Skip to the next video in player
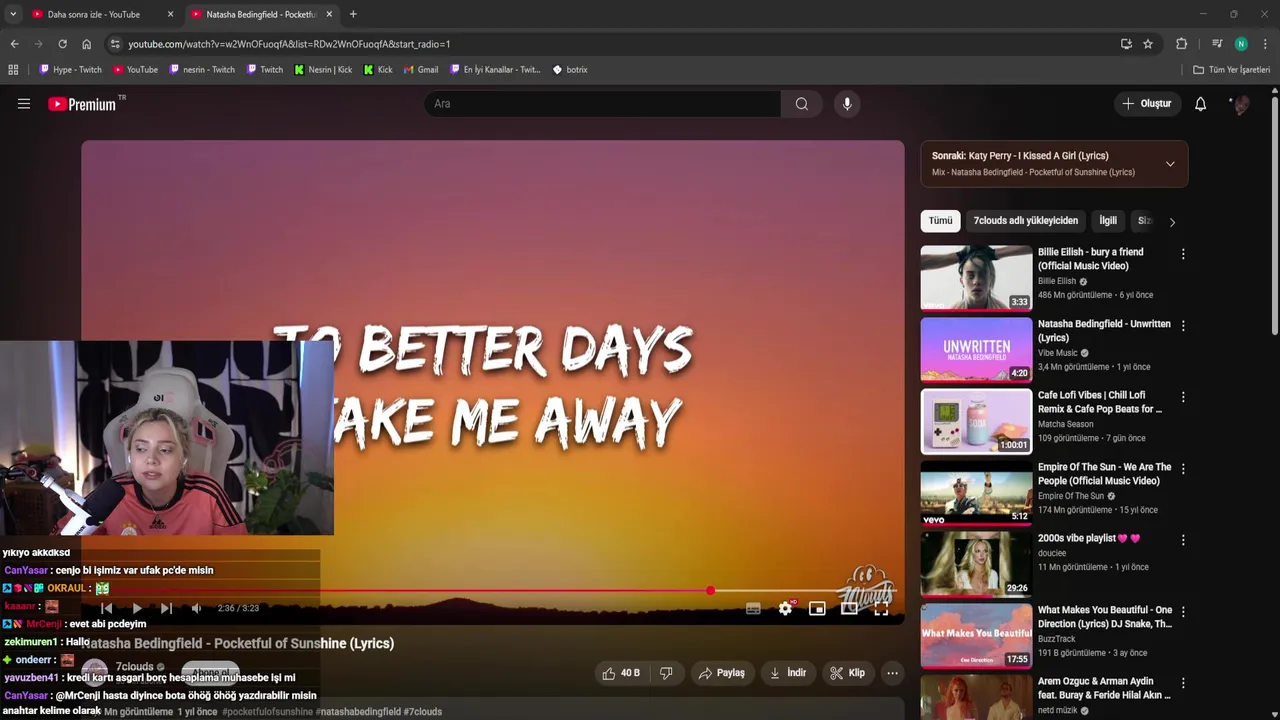The height and width of the screenshot is (720, 1280). tap(166, 608)
